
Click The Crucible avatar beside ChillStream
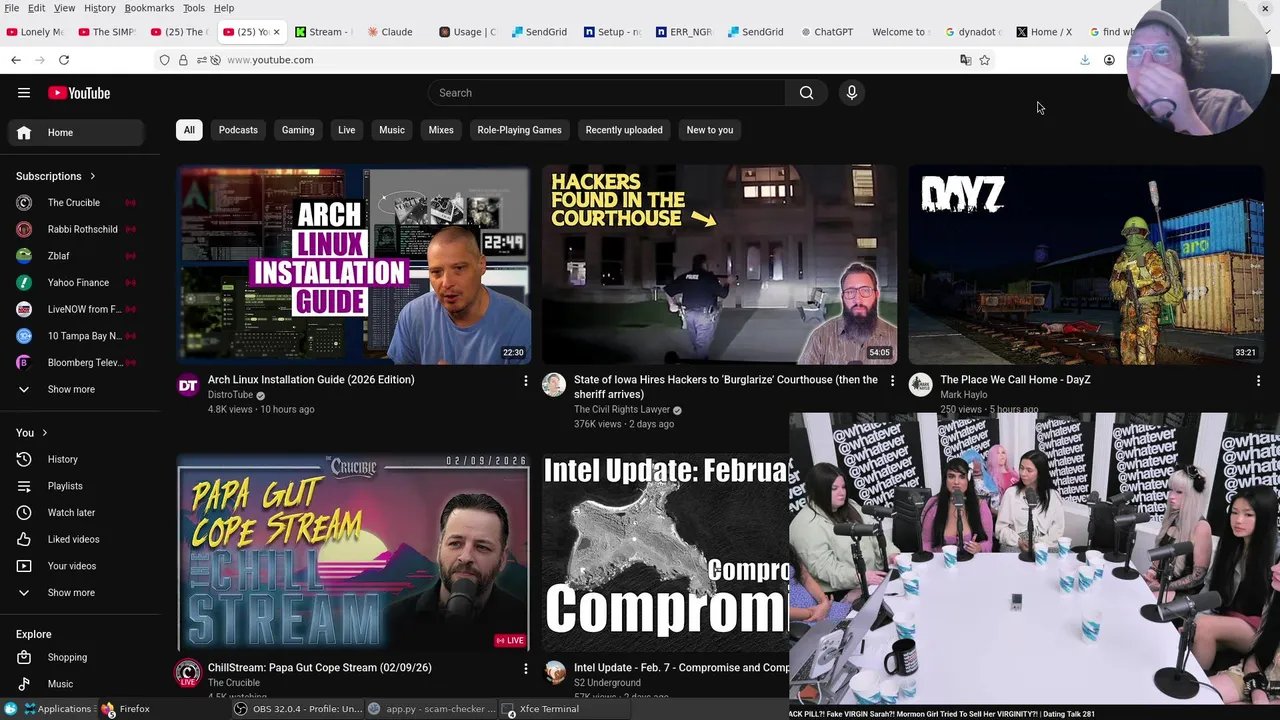[188, 673]
